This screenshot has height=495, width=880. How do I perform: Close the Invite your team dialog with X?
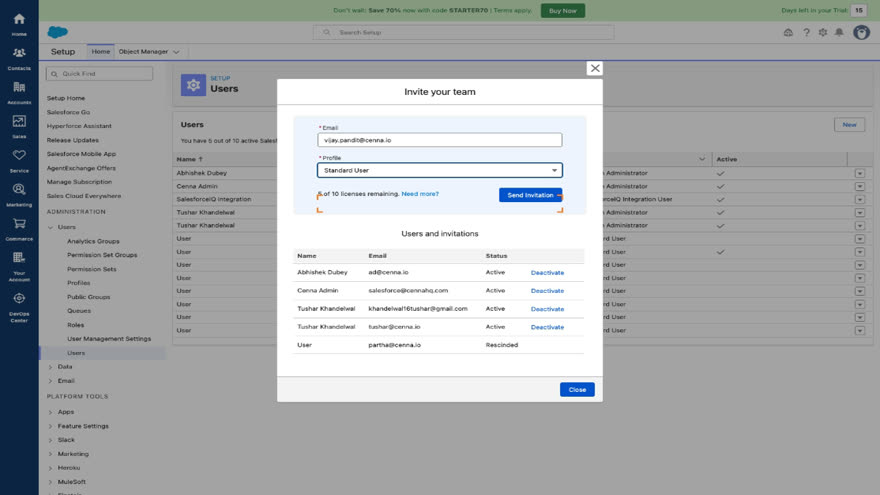click(x=595, y=68)
